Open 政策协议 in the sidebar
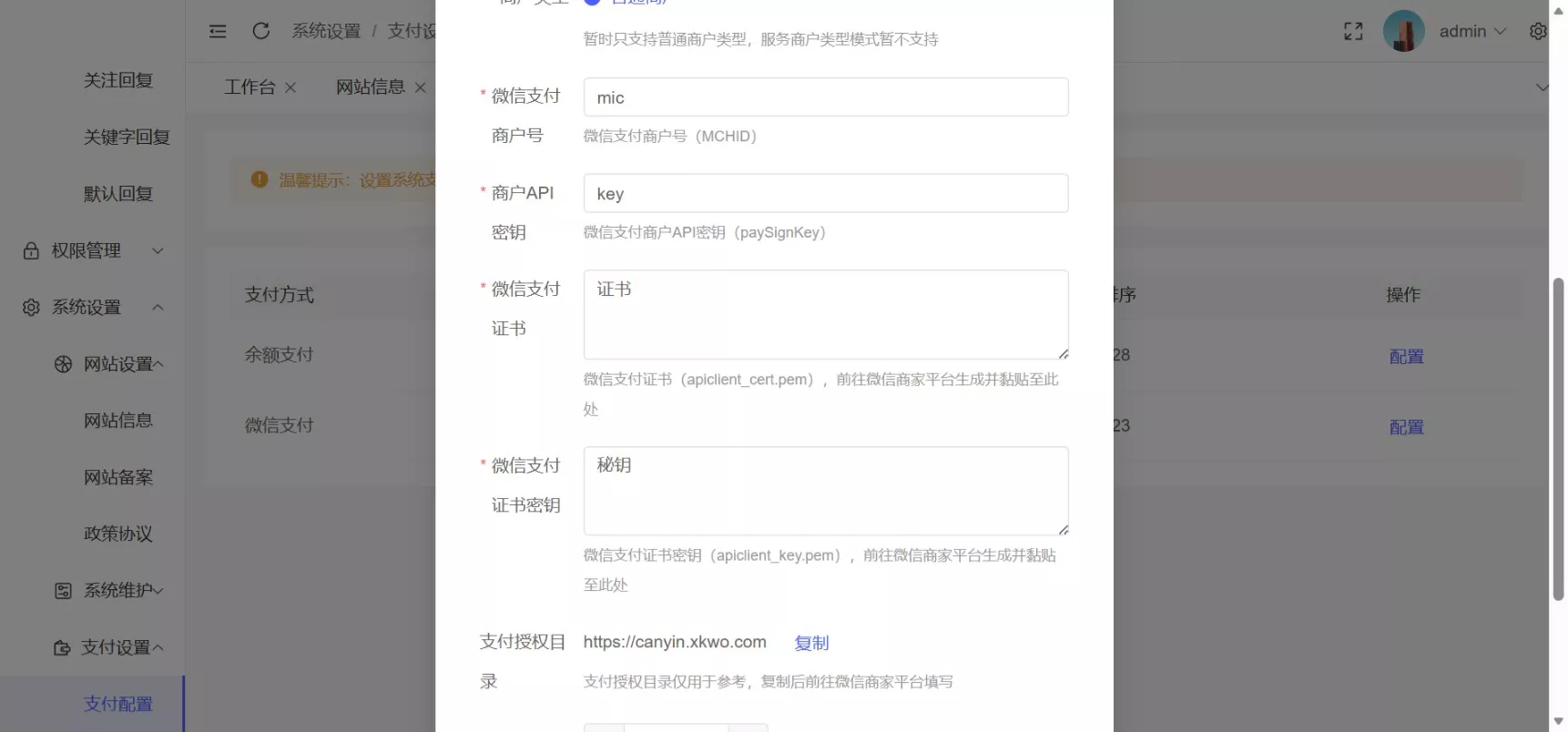Viewport: 1568px width, 732px height. click(x=118, y=534)
